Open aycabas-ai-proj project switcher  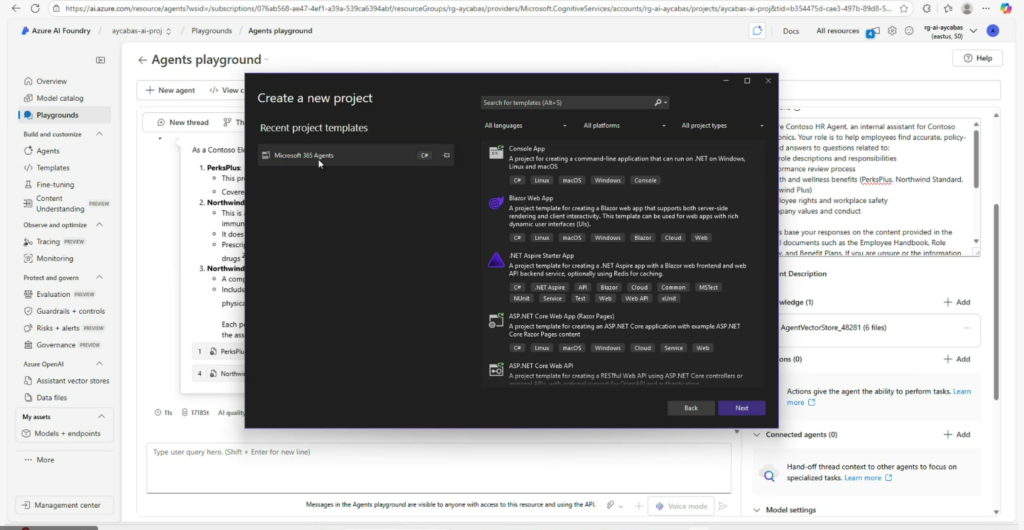pos(141,31)
